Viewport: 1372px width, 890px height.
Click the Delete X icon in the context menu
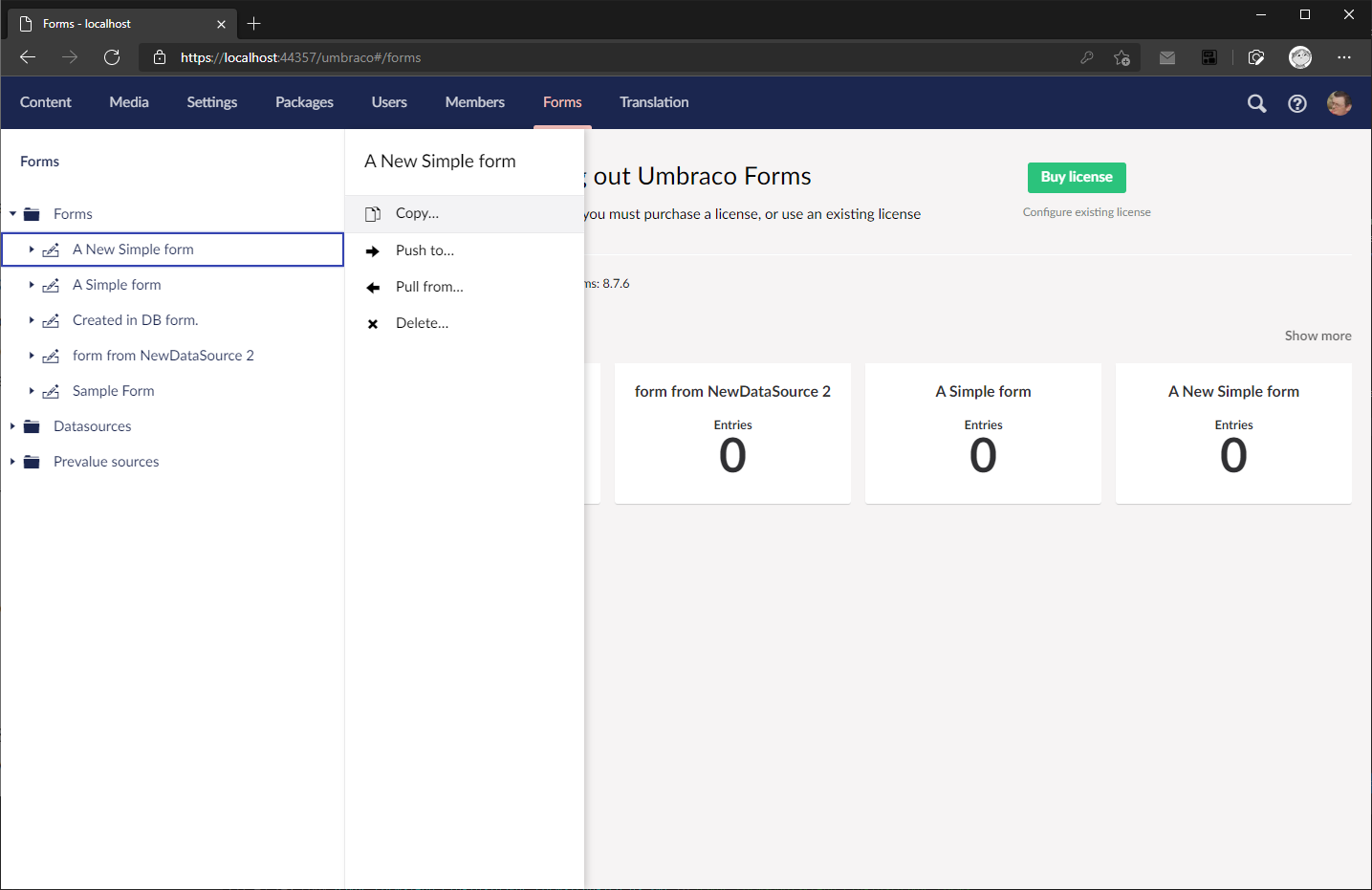(372, 322)
